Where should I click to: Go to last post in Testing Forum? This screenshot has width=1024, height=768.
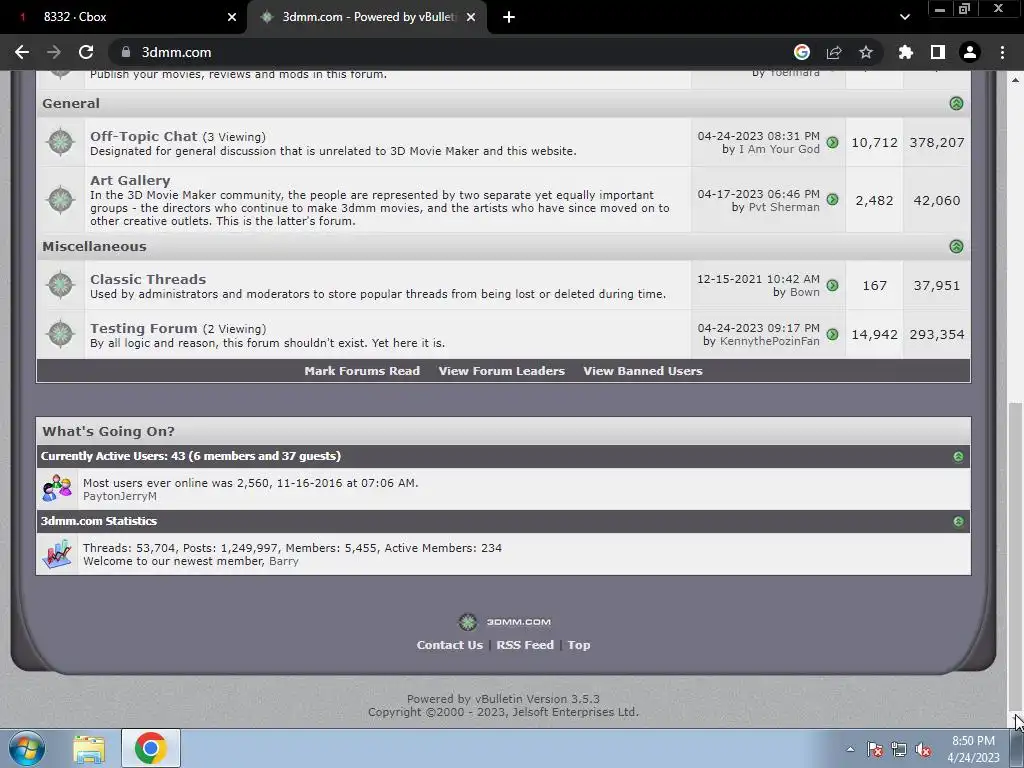(832, 334)
